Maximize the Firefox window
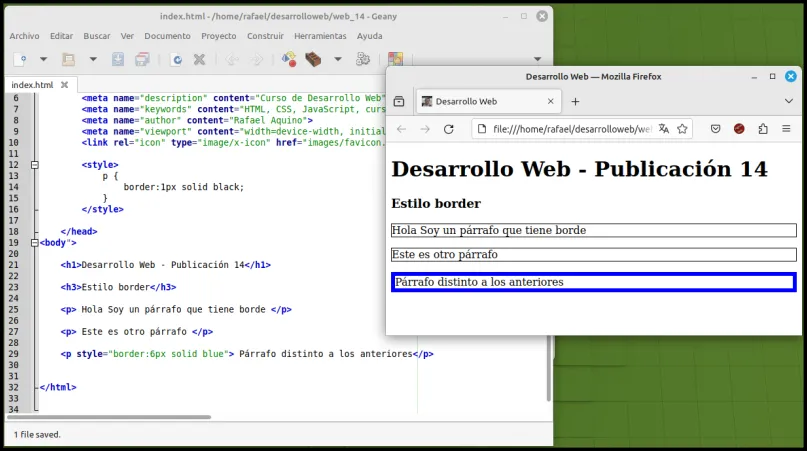Screen dimensions: 807x451 tap(773, 77)
